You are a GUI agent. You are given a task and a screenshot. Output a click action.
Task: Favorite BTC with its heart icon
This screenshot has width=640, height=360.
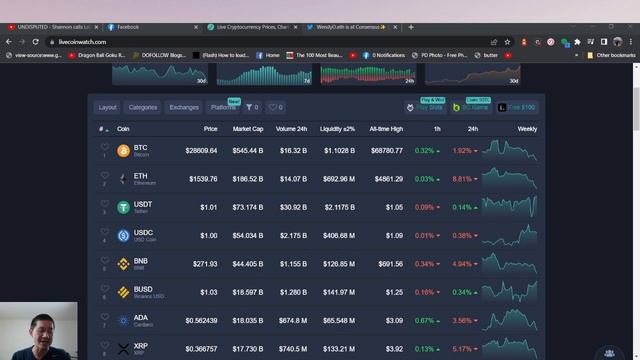[x=104, y=147]
